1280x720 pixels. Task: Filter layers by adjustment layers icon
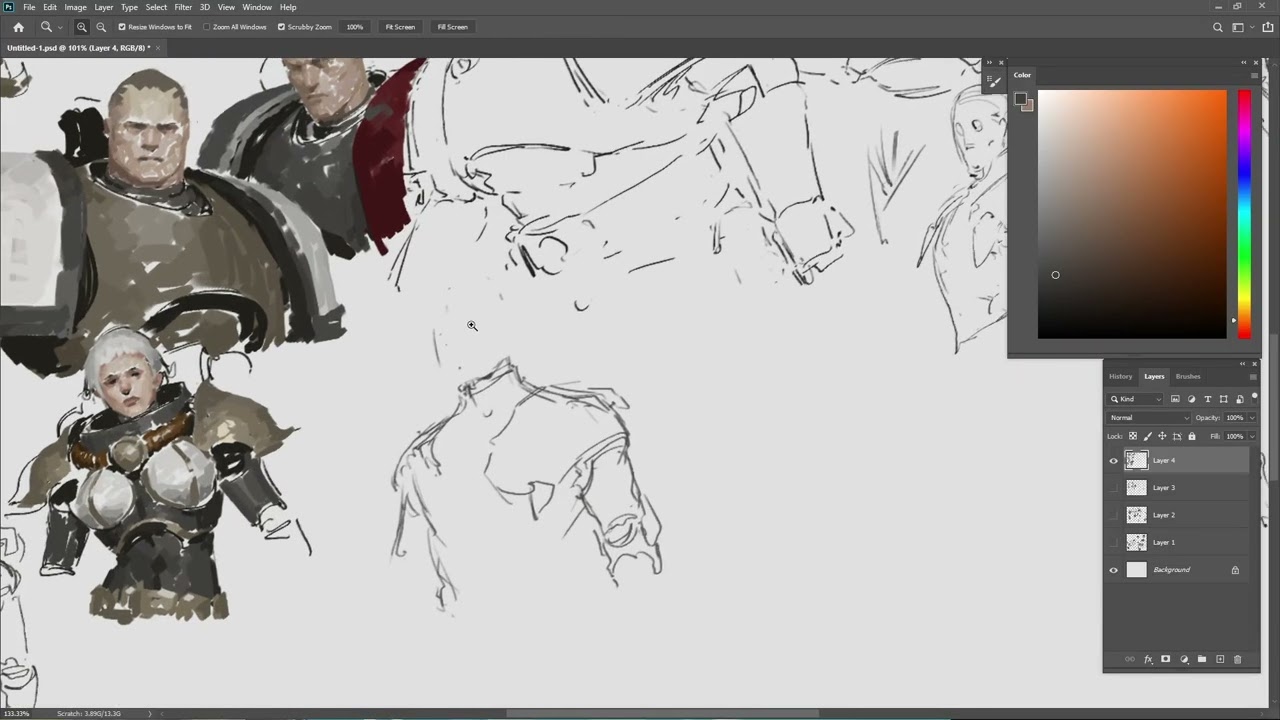click(1191, 399)
